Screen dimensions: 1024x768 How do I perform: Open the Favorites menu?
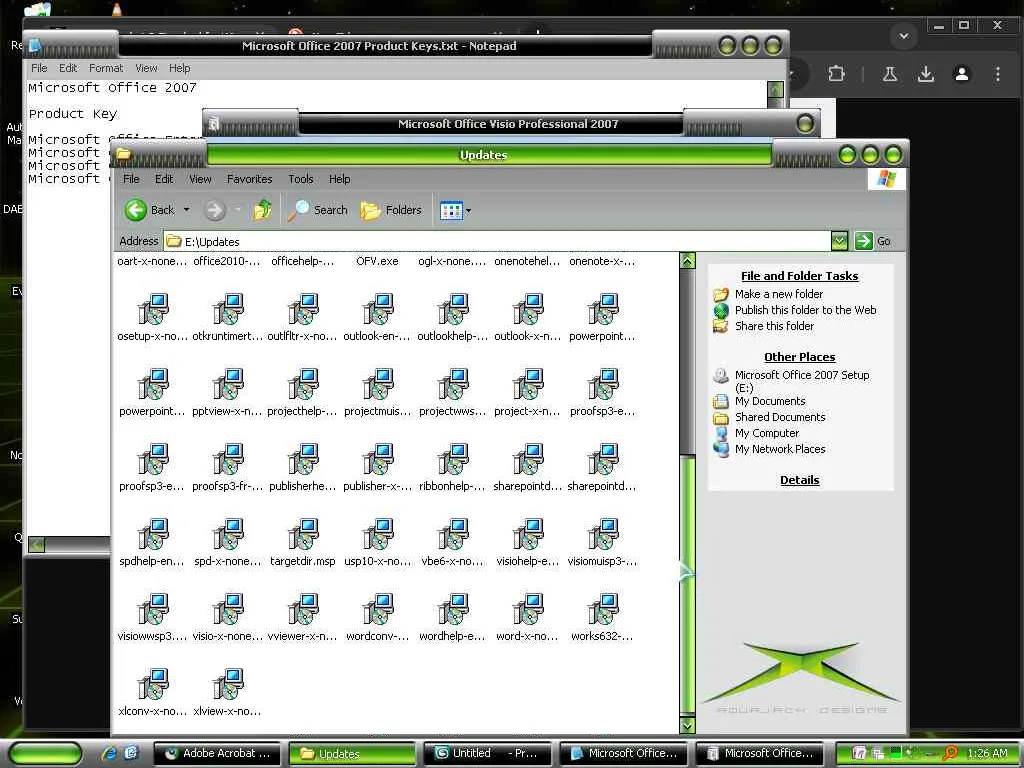(x=249, y=179)
